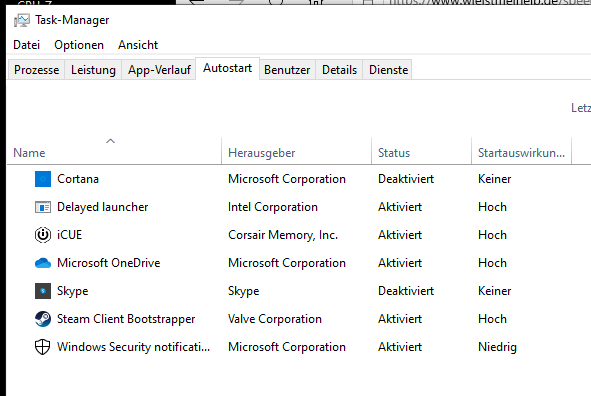Click Aktiviert status in OneDrive row
The height and width of the screenshot is (396, 591).
tap(400, 263)
